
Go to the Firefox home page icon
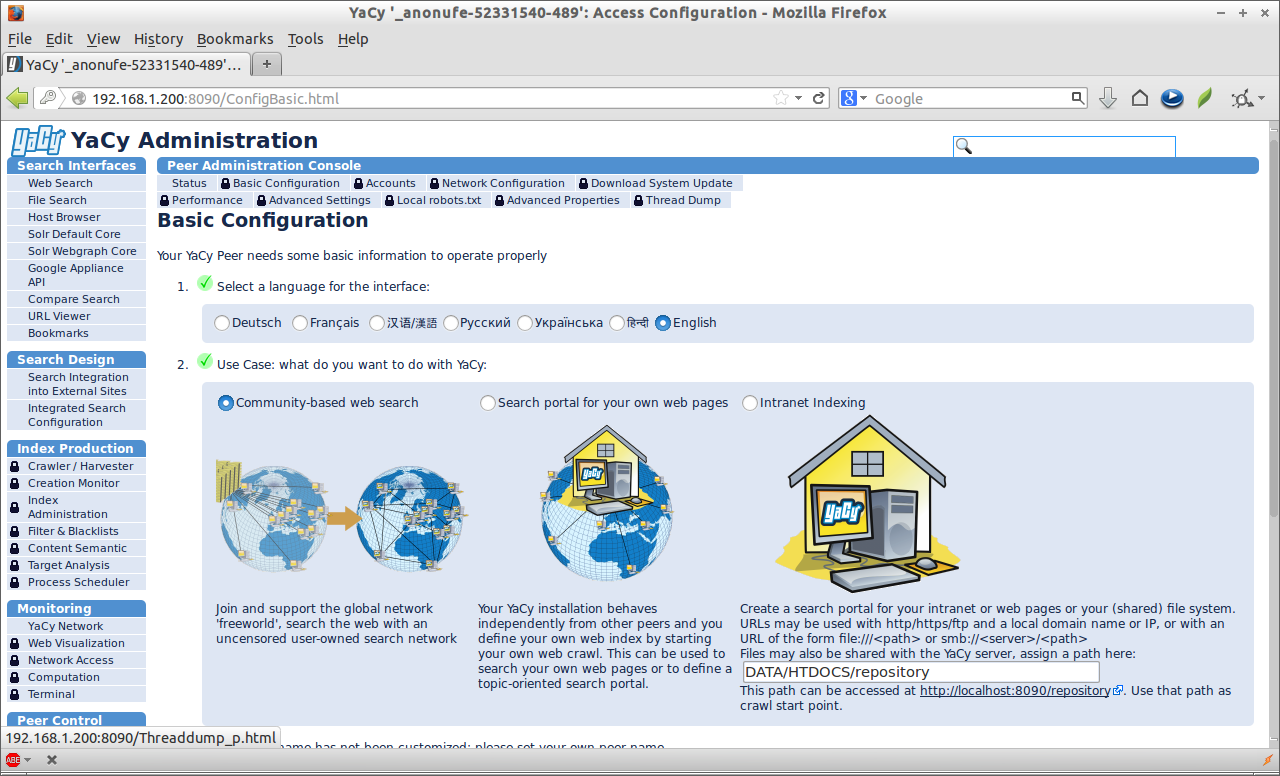1140,98
